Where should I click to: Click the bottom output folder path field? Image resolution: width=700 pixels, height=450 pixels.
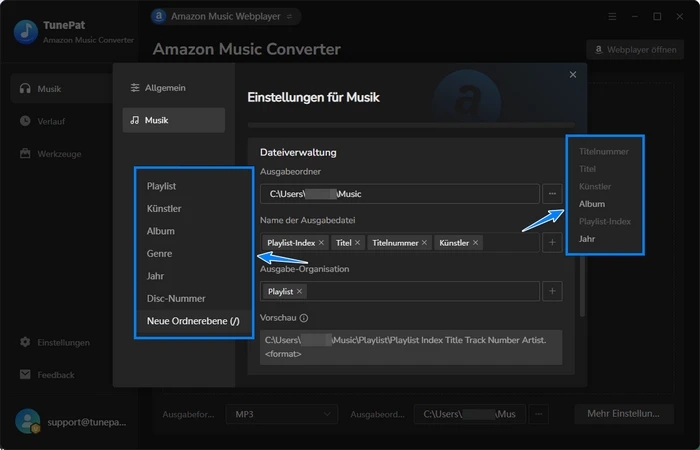[470, 414]
